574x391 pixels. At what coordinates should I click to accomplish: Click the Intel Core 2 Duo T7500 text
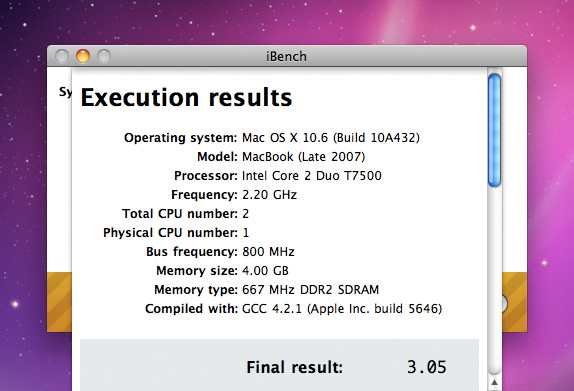click(312, 176)
